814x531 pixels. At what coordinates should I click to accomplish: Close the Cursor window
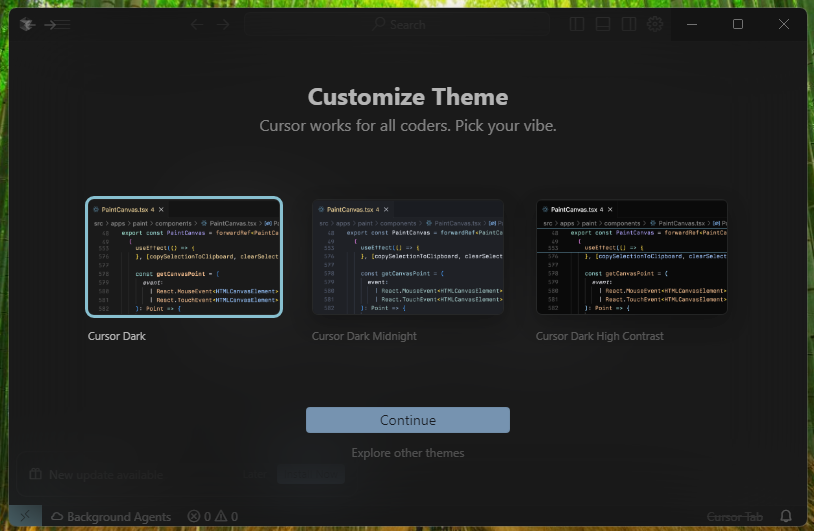784,24
